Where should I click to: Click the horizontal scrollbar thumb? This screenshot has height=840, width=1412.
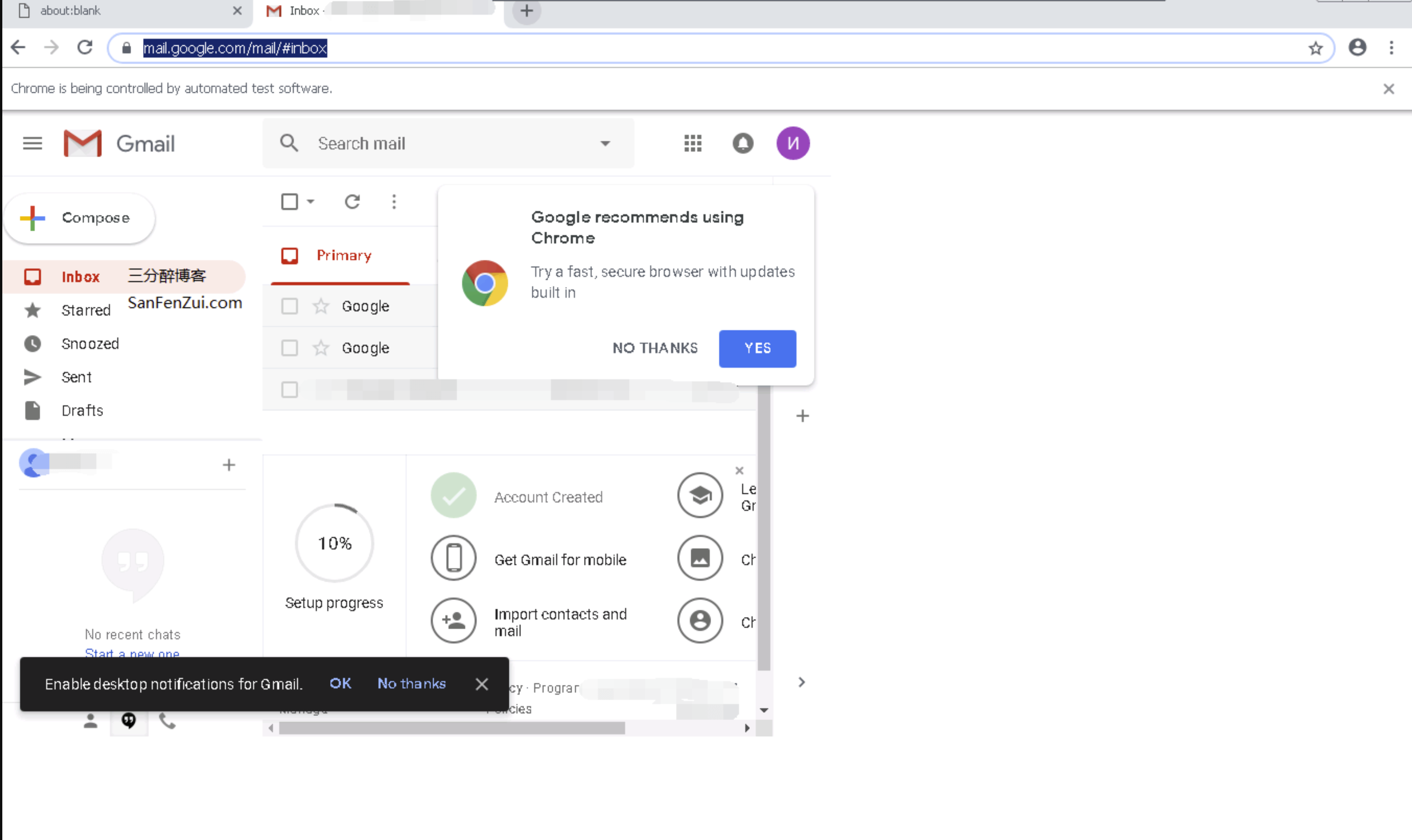[x=452, y=728]
